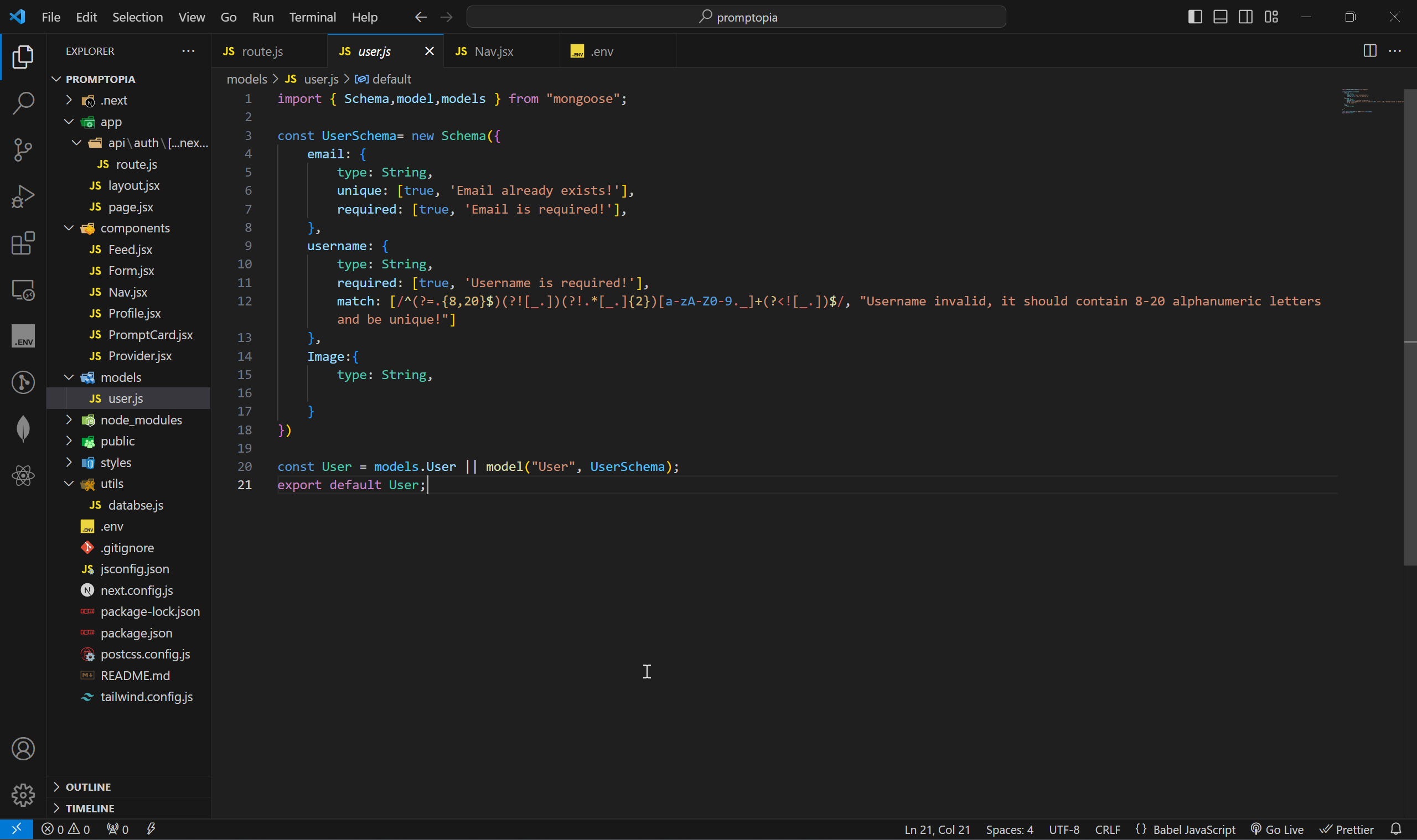The width and height of the screenshot is (1417, 840).
Task: Collapse the models folder in Explorer
Action: (x=69, y=377)
